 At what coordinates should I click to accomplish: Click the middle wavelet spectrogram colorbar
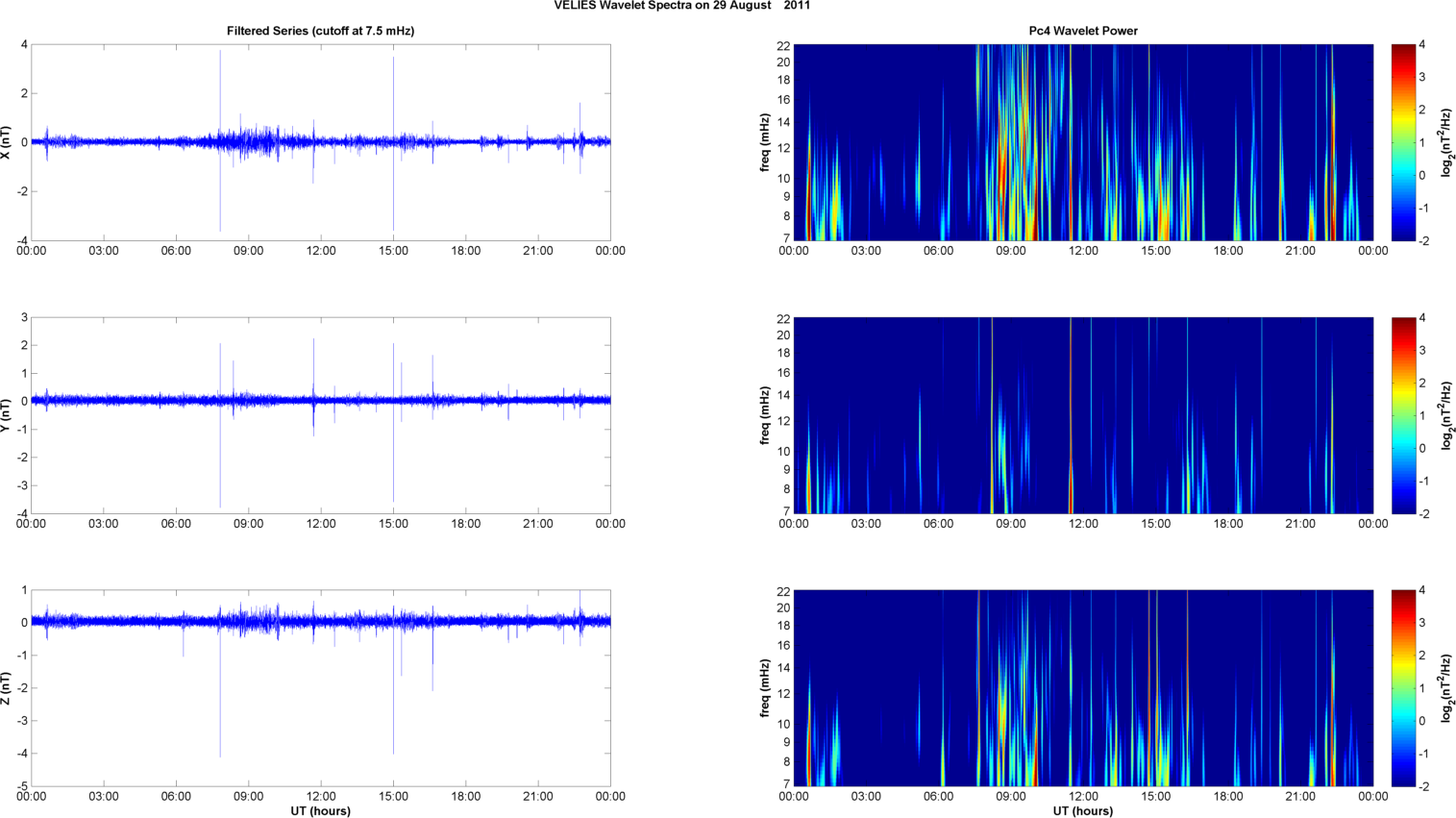(x=1403, y=415)
